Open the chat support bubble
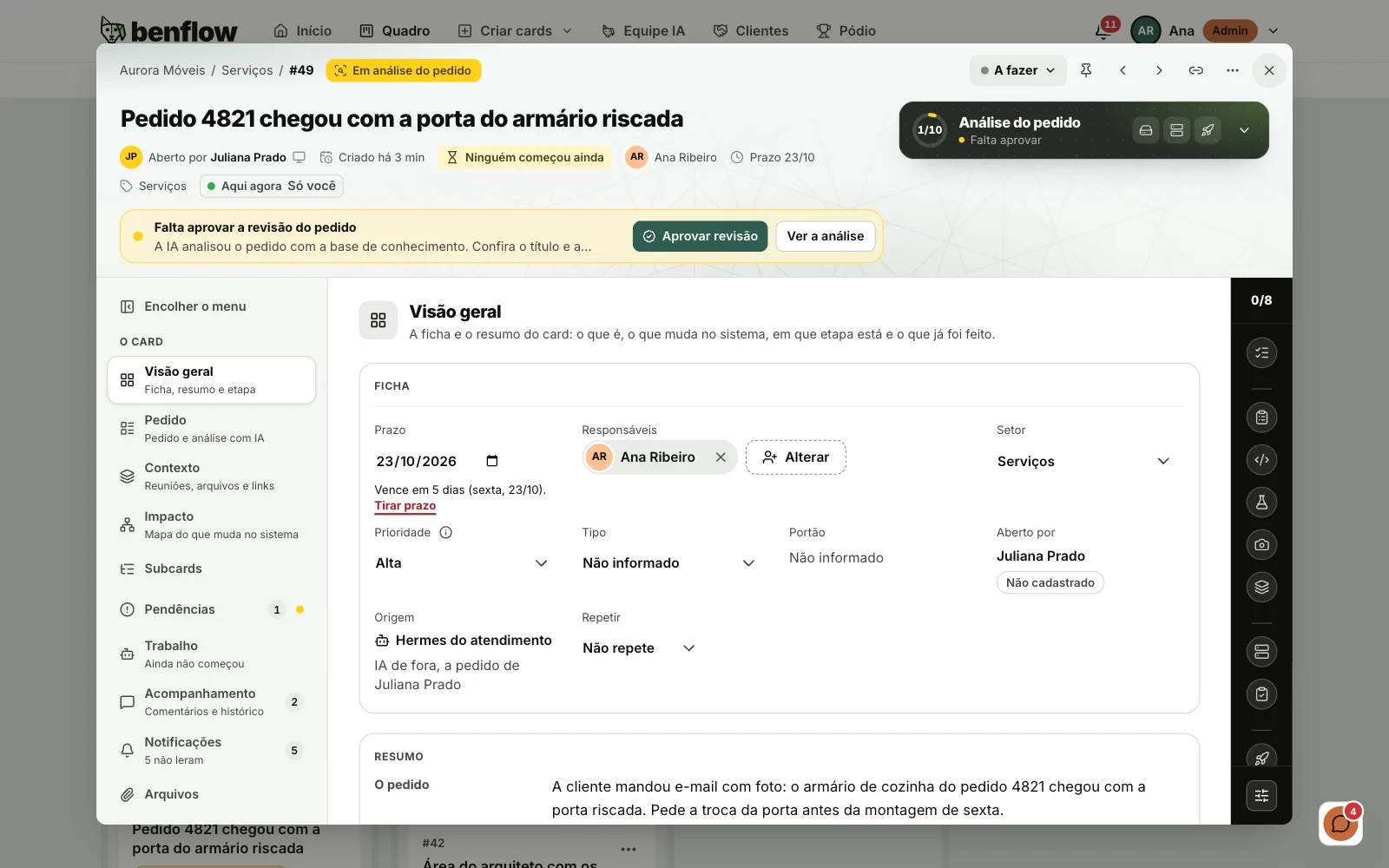Screen dimensions: 1389x868 tap(1340, 823)
